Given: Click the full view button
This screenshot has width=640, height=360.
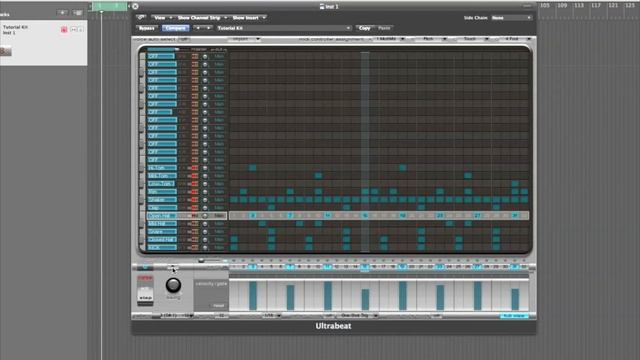Looking at the screenshot, I should [x=514, y=316].
